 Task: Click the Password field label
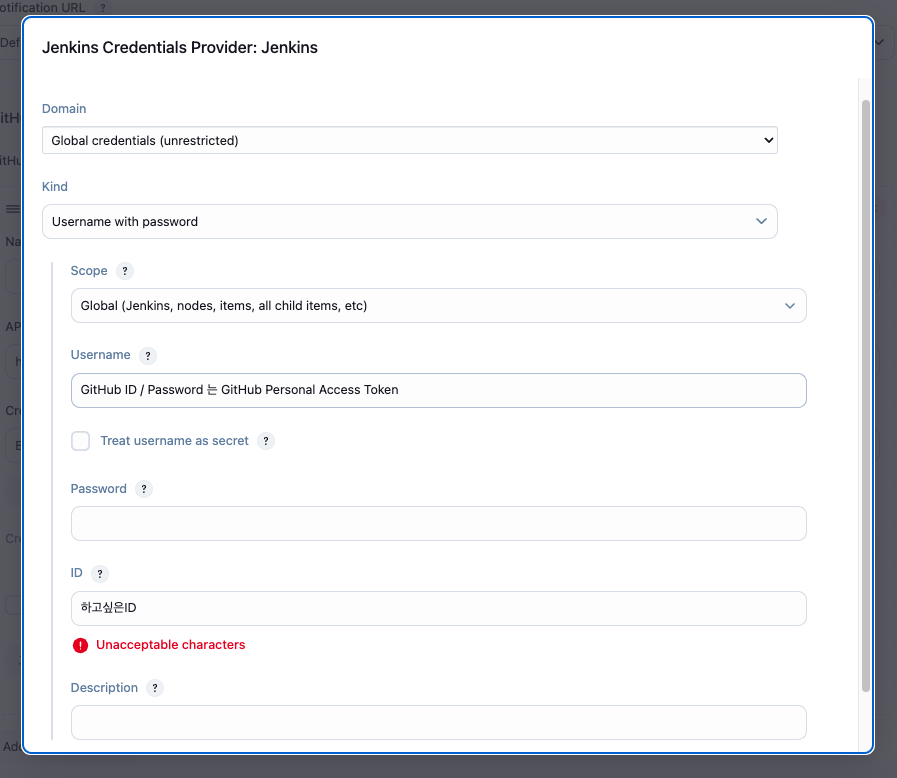point(98,489)
